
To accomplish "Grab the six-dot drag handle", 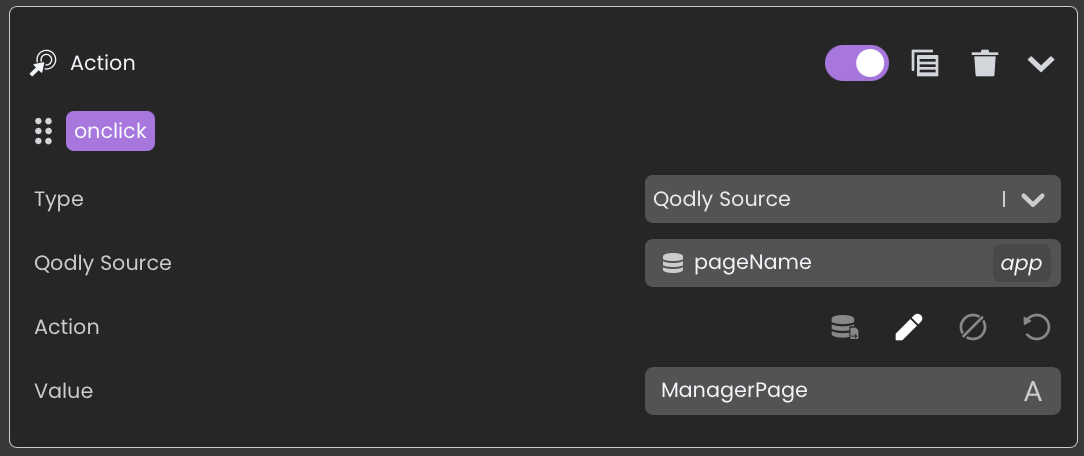I will coord(43,131).
